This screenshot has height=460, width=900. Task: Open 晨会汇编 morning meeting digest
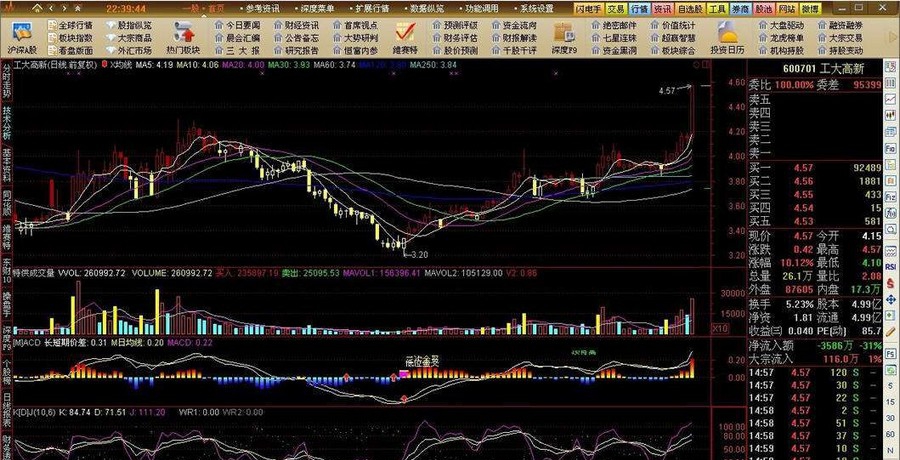[x=237, y=38]
